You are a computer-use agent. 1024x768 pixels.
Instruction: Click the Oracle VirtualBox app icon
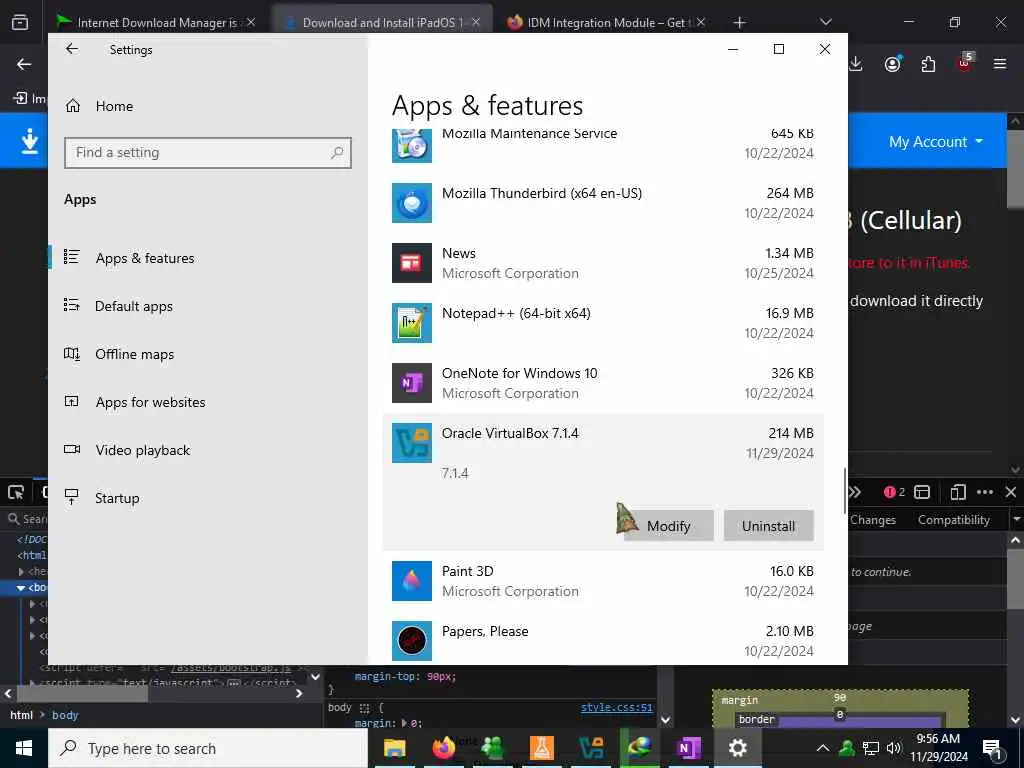411,443
